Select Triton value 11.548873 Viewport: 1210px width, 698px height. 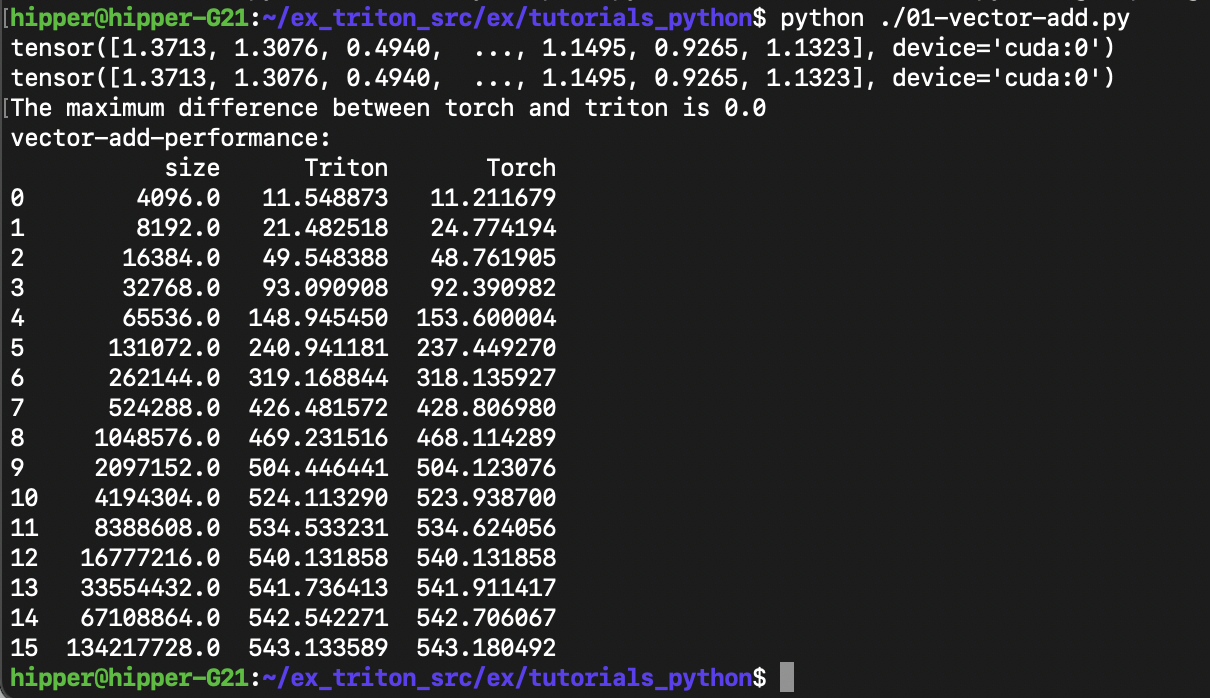click(325, 198)
